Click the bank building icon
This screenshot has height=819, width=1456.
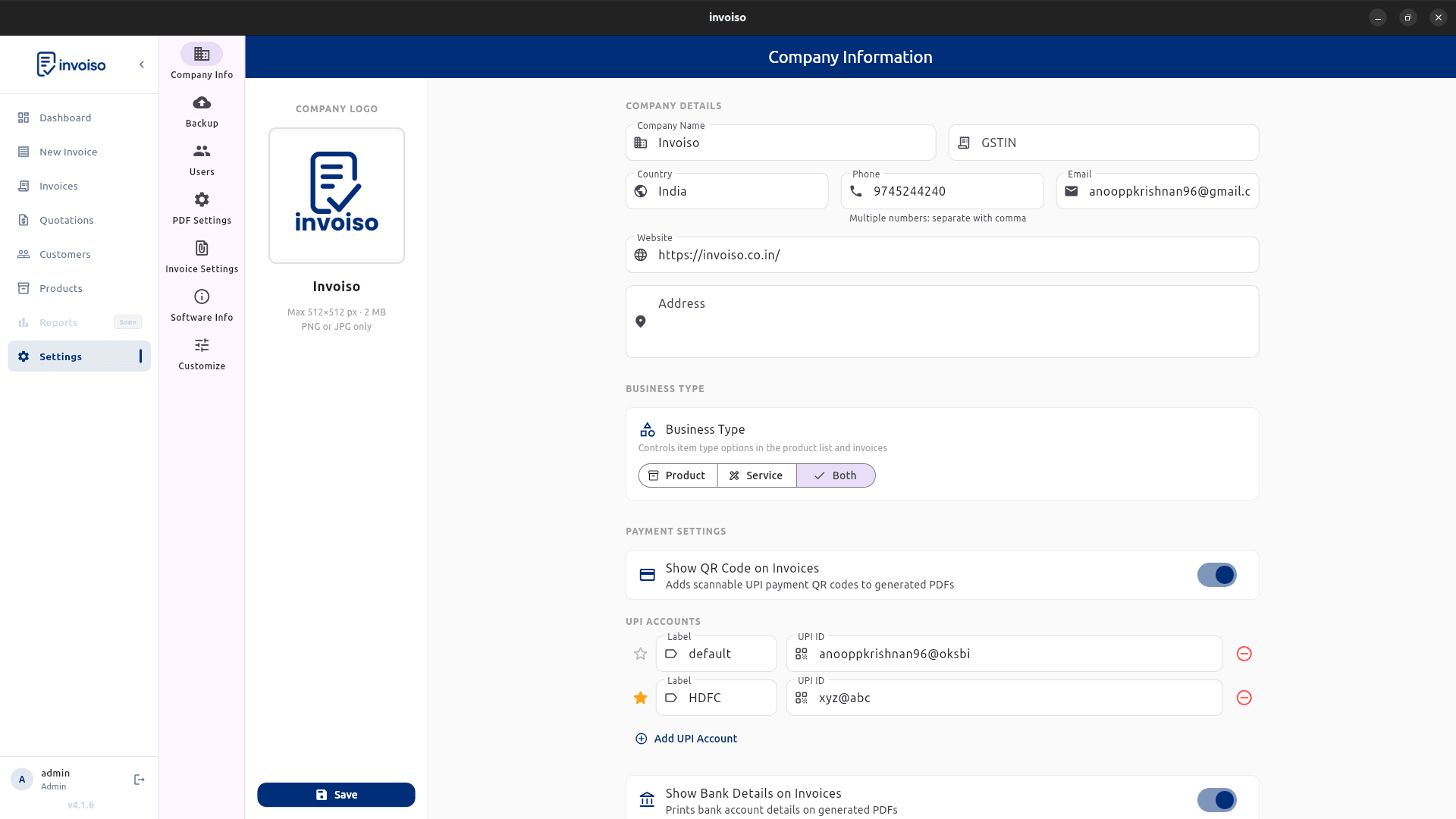(x=647, y=800)
